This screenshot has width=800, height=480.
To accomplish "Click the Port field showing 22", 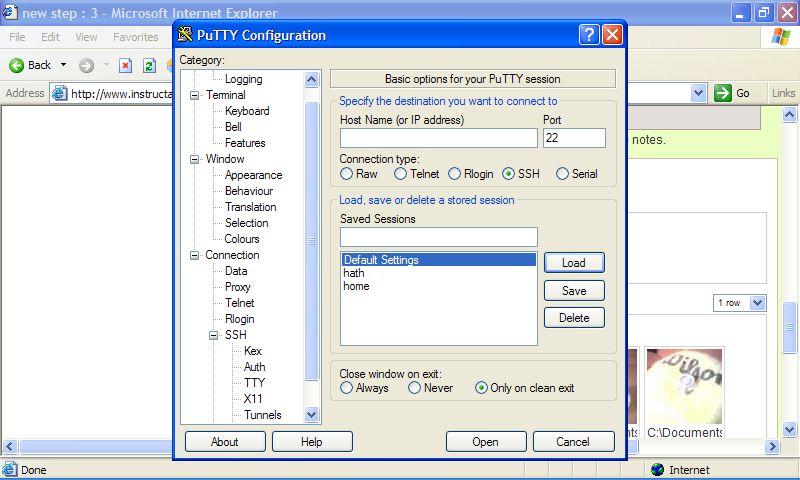I will (x=574, y=138).
